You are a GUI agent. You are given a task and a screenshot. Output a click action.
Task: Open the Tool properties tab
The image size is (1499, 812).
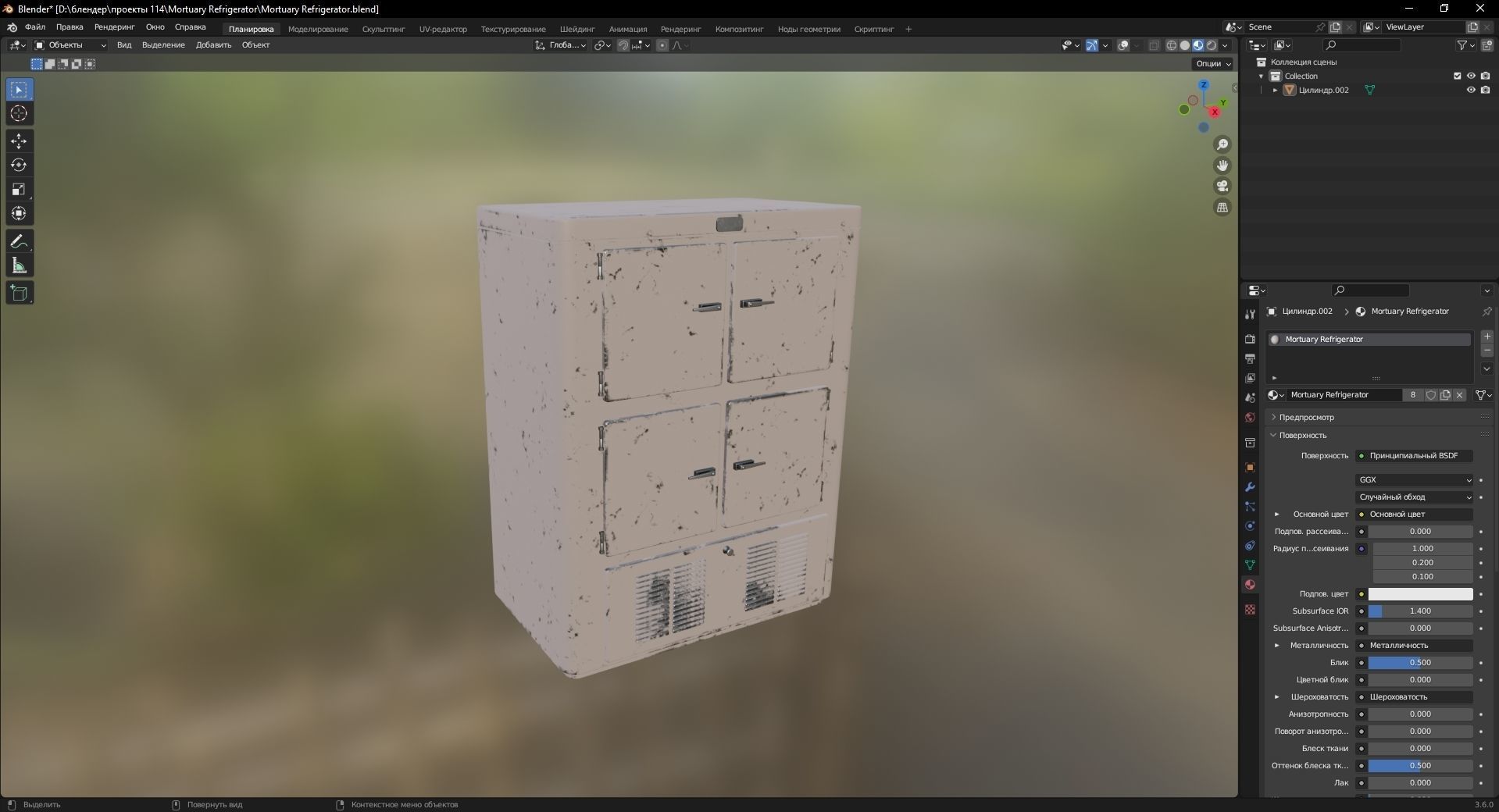pos(1250,314)
